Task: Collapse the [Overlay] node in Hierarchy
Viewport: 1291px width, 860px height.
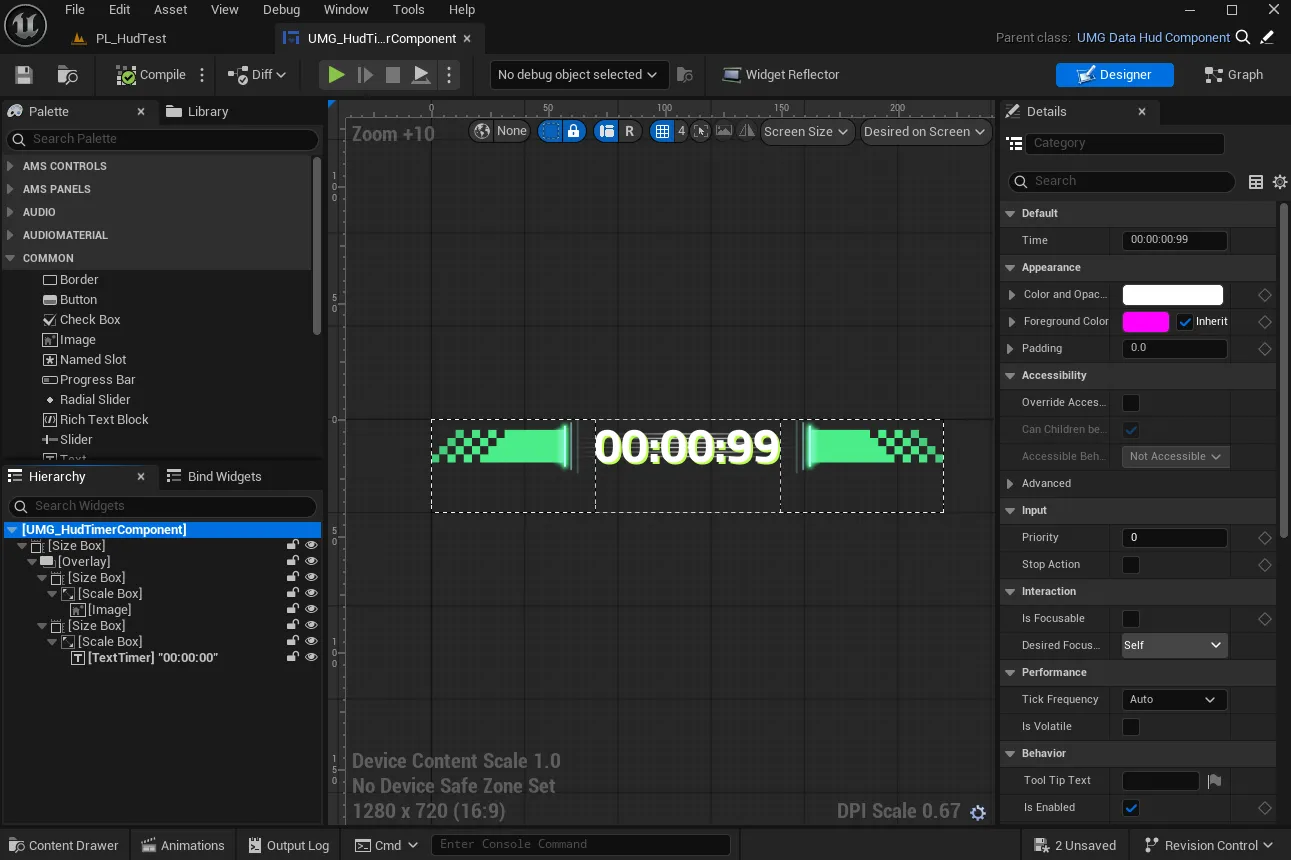Action: (x=31, y=561)
